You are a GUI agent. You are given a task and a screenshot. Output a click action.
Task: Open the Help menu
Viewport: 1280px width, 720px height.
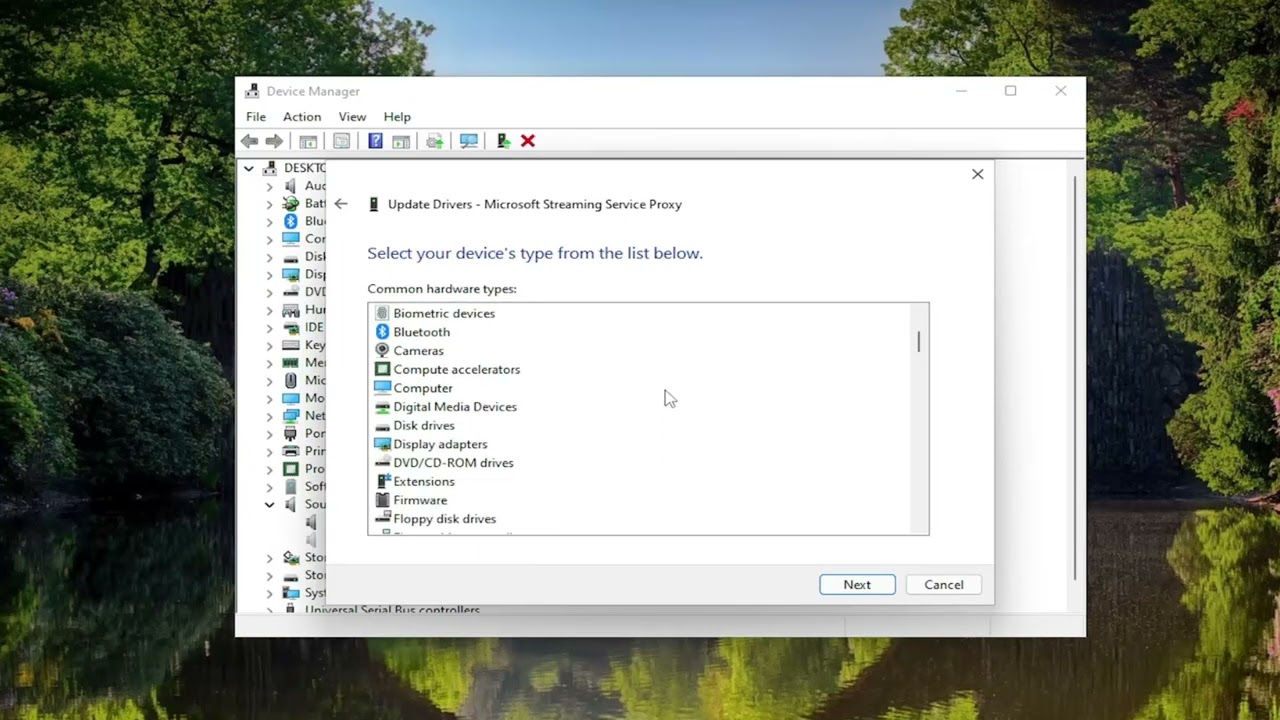(x=397, y=117)
